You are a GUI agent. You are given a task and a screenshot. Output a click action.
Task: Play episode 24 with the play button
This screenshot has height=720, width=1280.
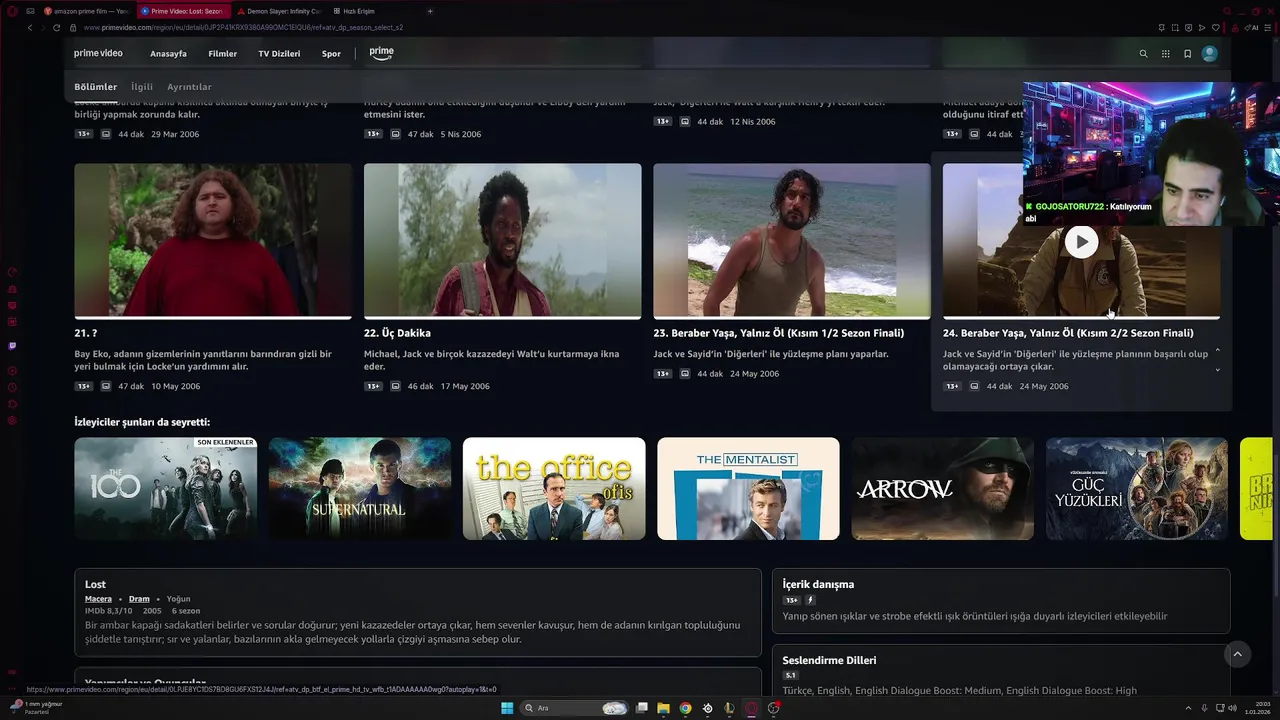[1081, 241]
